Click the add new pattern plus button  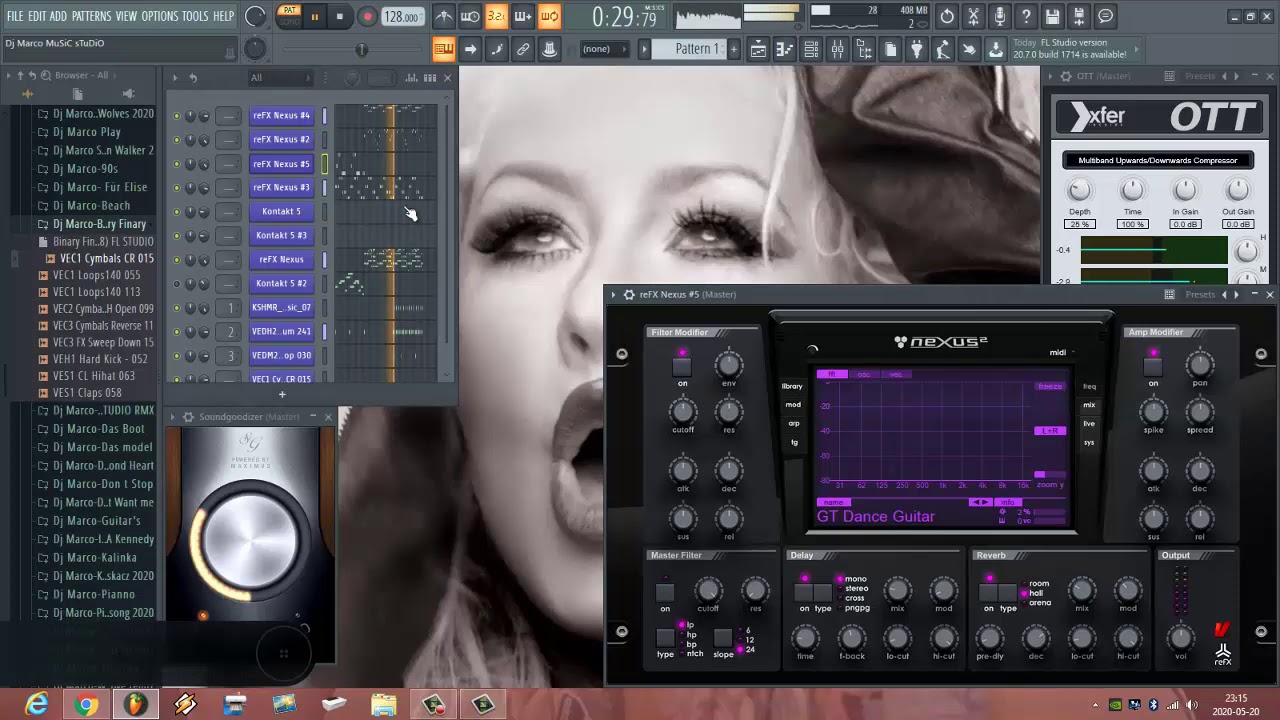pyautogui.click(x=733, y=49)
